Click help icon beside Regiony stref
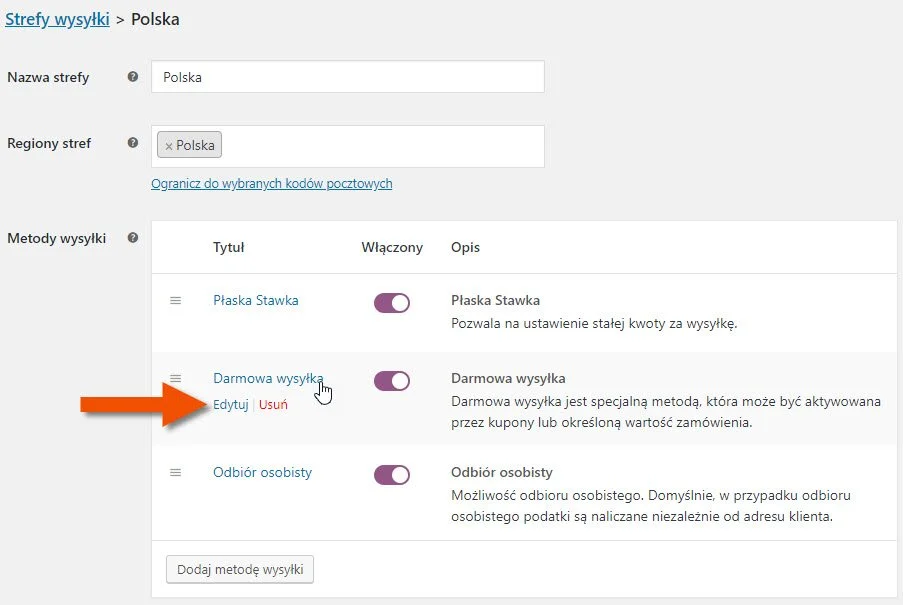Image resolution: width=903 pixels, height=605 pixels. click(x=132, y=143)
